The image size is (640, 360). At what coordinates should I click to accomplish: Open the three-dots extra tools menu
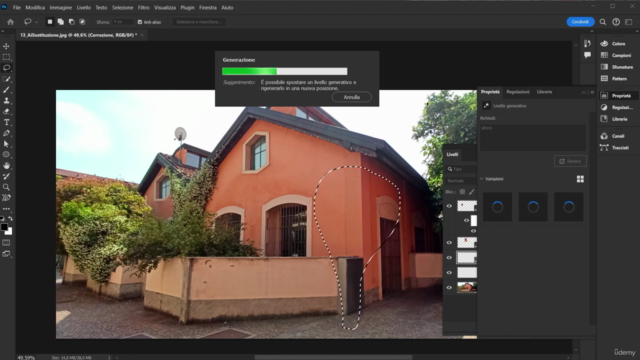[6, 209]
